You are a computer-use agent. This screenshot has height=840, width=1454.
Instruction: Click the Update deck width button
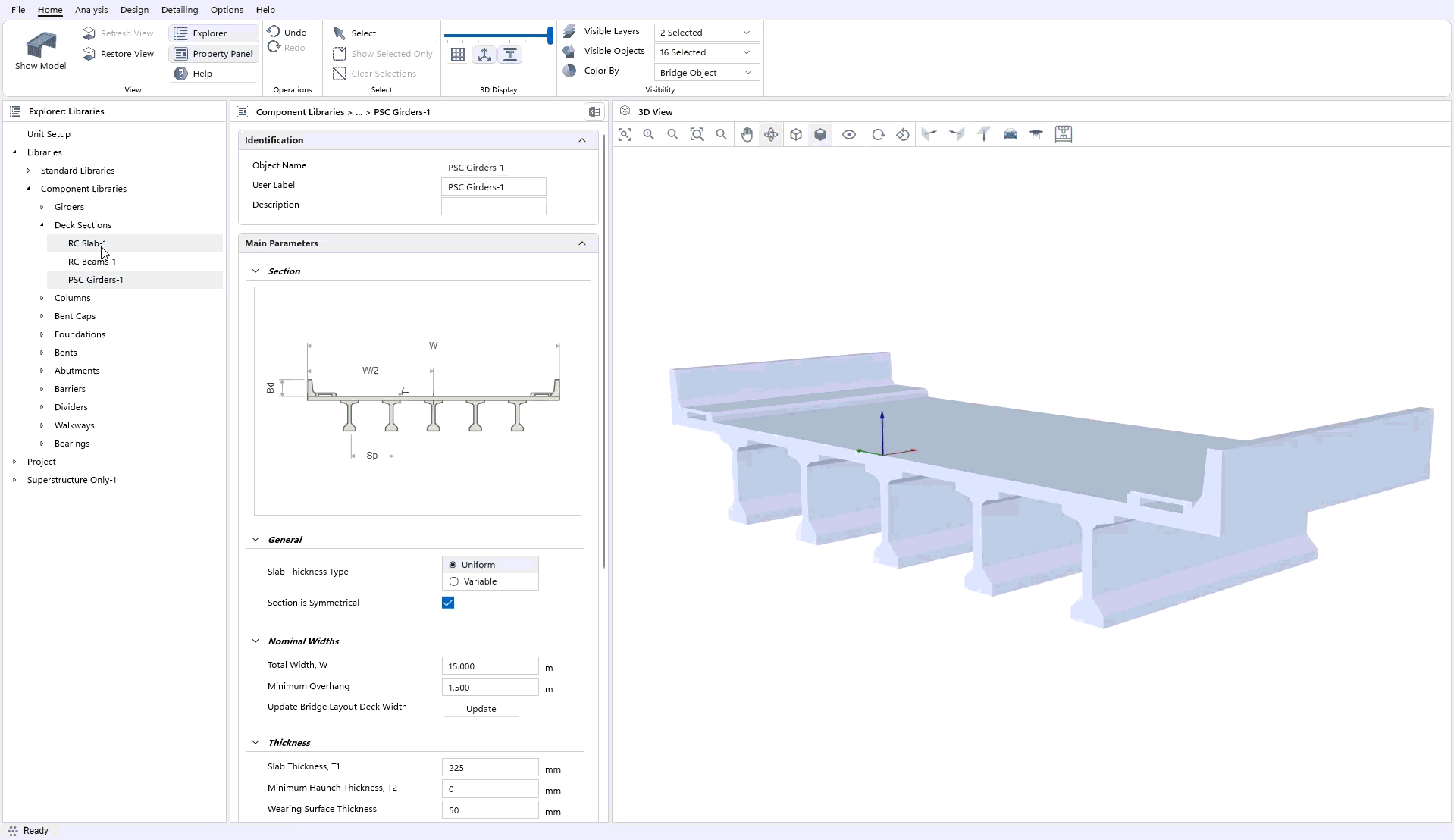pos(481,709)
